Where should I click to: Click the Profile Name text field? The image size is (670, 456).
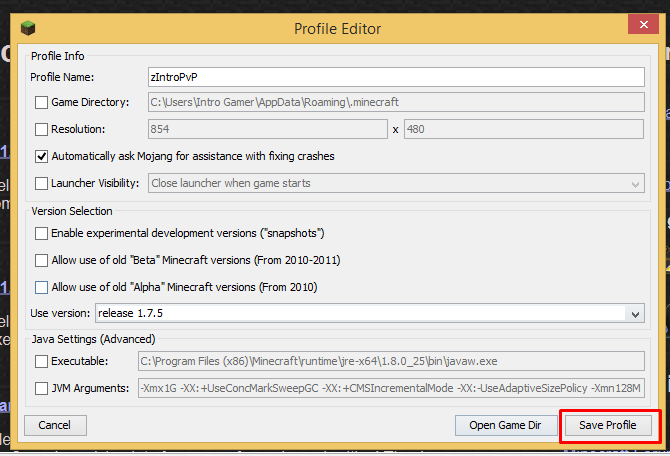pos(396,77)
